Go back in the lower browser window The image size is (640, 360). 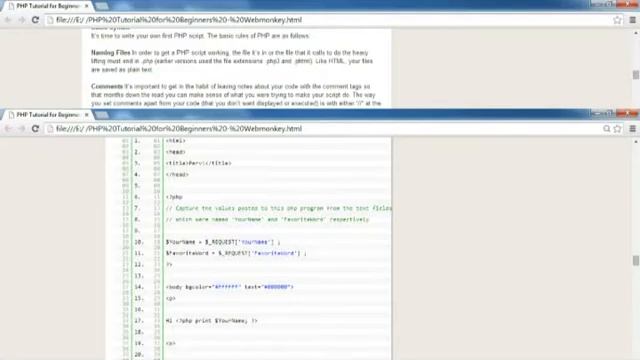point(8,129)
